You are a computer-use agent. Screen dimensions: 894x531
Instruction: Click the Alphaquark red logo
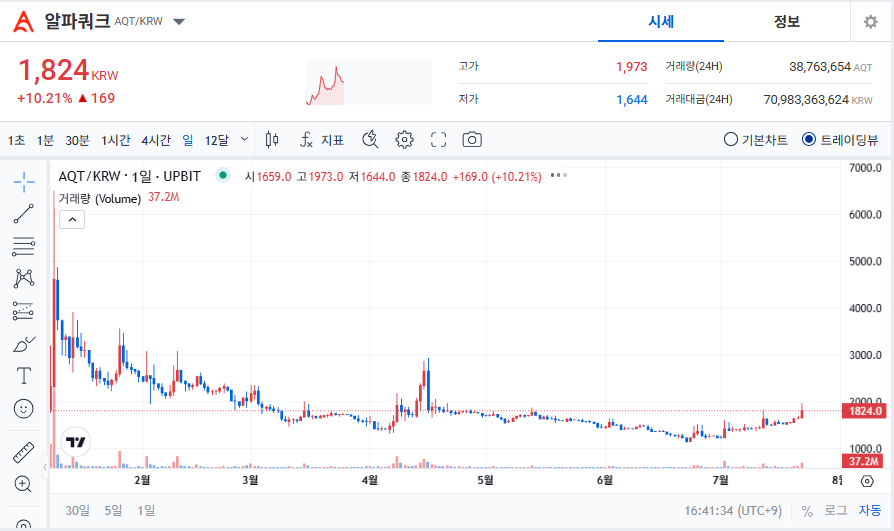[23, 22]
